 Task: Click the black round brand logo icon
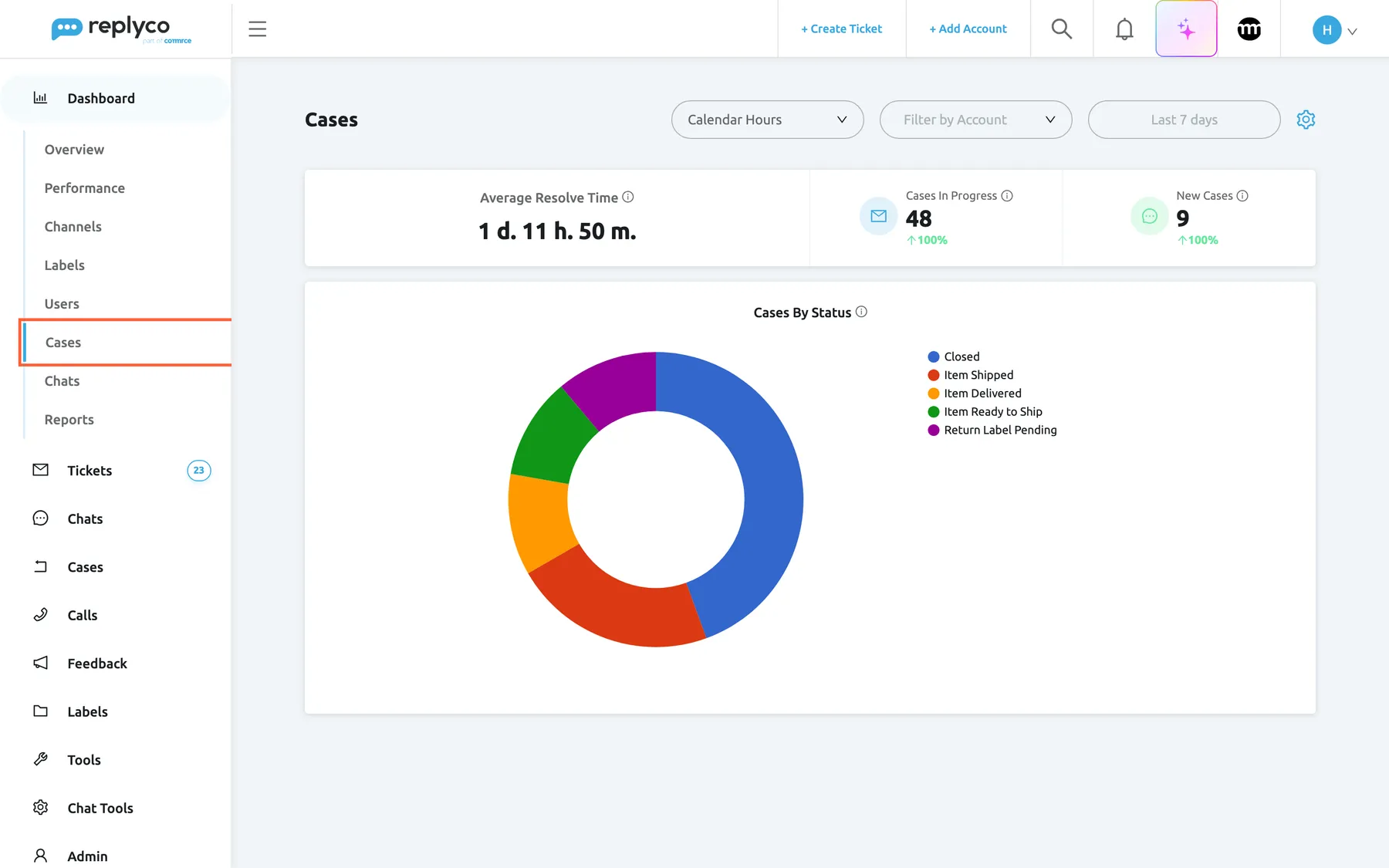point(1249,29)
